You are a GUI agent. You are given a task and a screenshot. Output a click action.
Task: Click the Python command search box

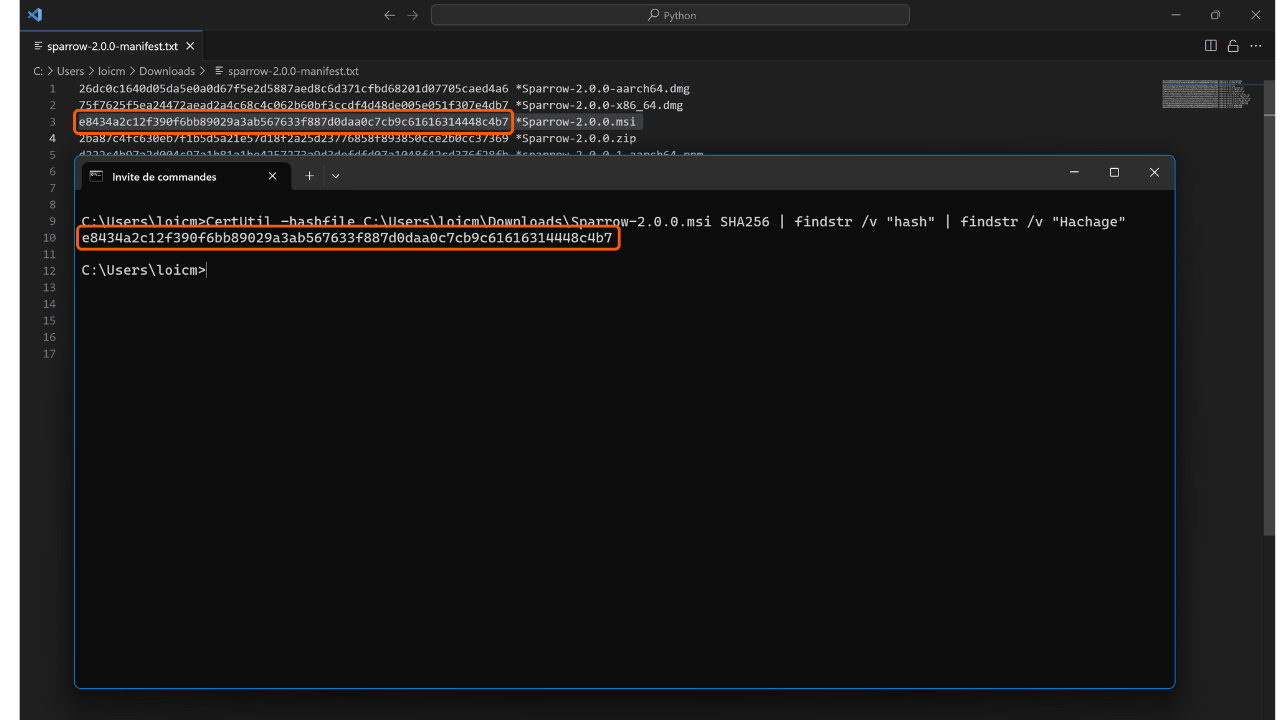(670, 15)
